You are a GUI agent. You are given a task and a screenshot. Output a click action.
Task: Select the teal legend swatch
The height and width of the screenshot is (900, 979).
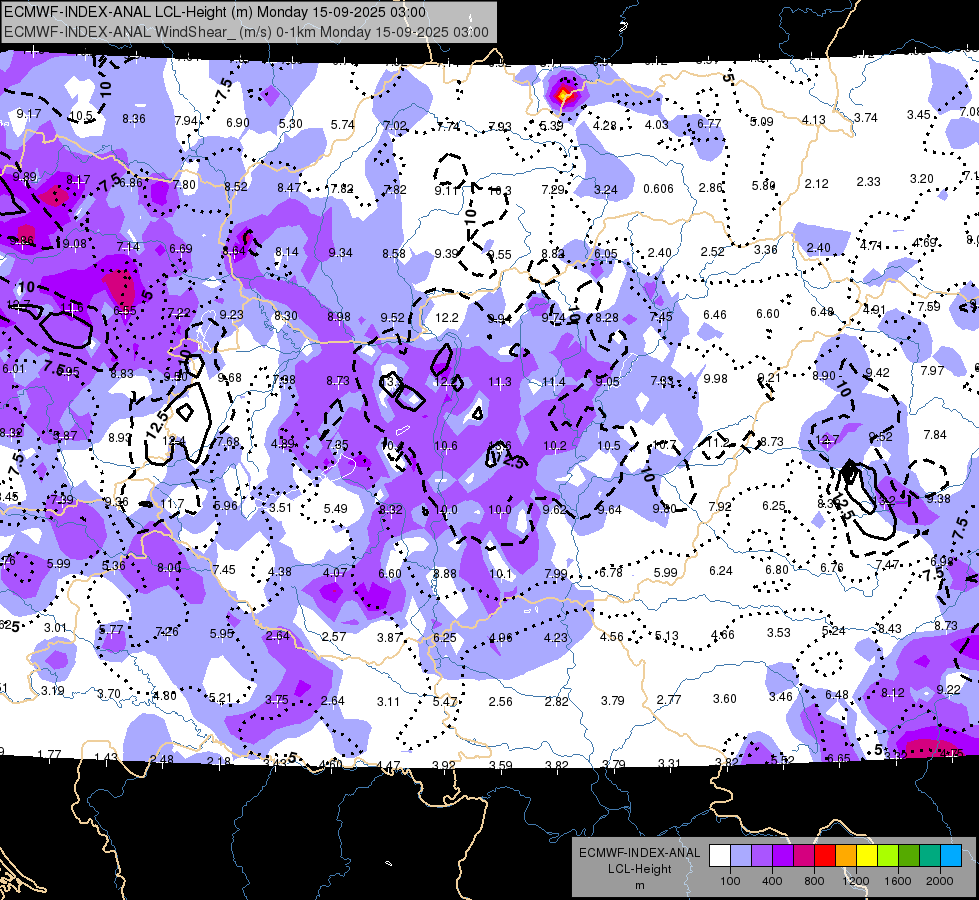pyautogui.click(x=930, y=856)
